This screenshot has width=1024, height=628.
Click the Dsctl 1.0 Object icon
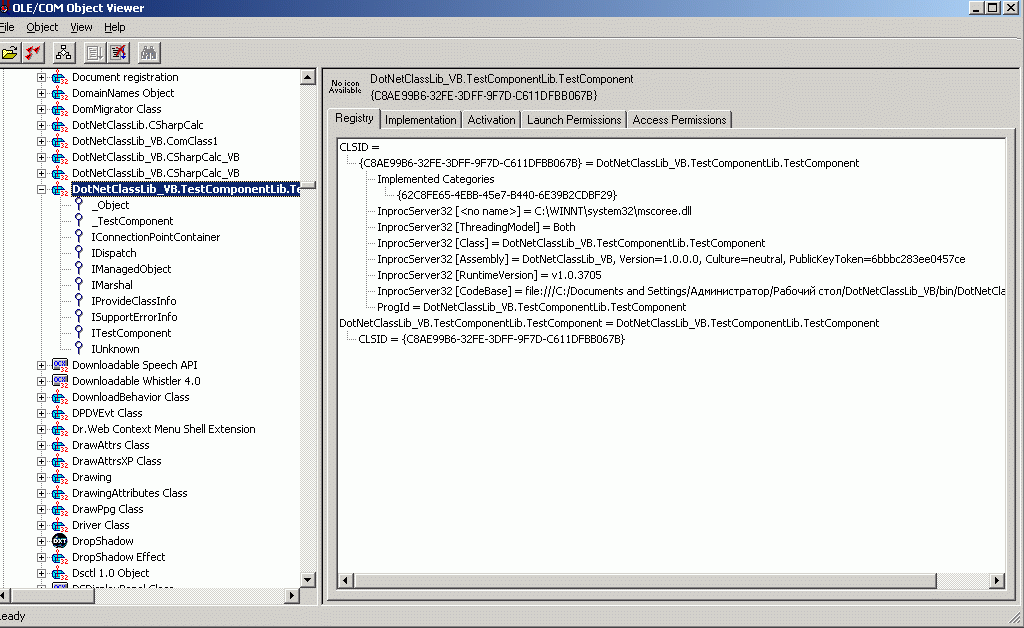[x=59, y=573]
